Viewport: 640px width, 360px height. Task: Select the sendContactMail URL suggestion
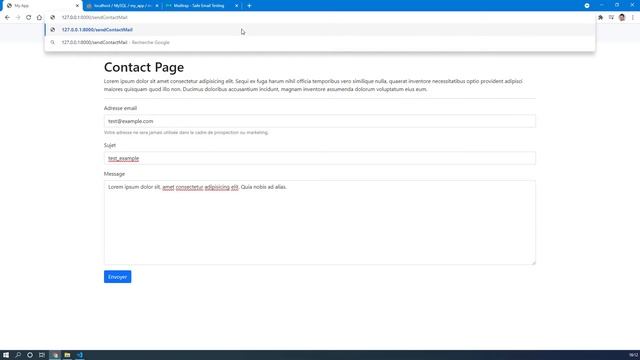tap(320, 30)
